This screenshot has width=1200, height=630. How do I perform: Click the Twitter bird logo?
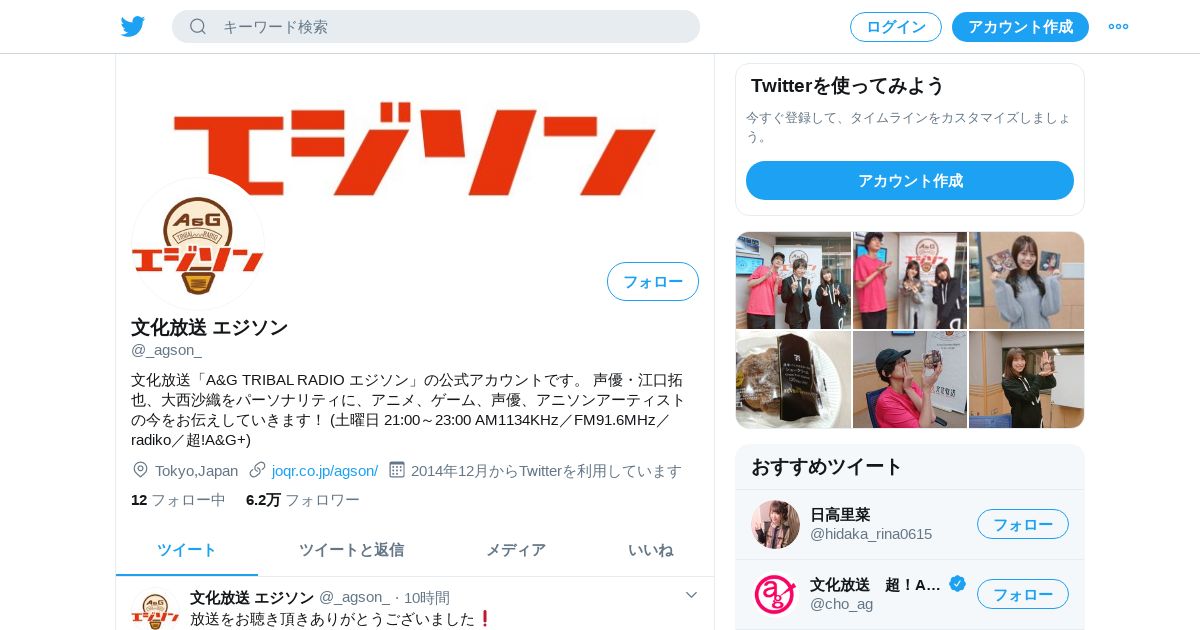pos(133,27)
